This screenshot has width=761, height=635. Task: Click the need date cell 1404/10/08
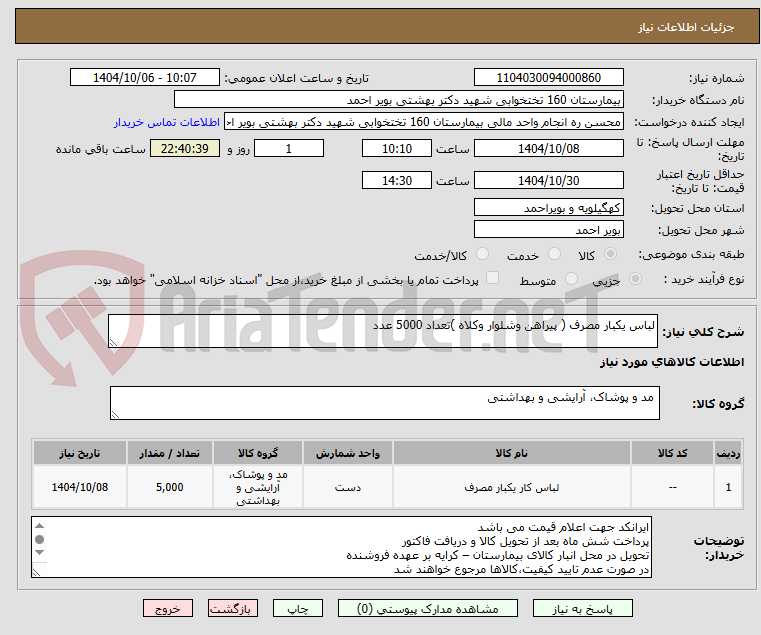tap(80, 487)
